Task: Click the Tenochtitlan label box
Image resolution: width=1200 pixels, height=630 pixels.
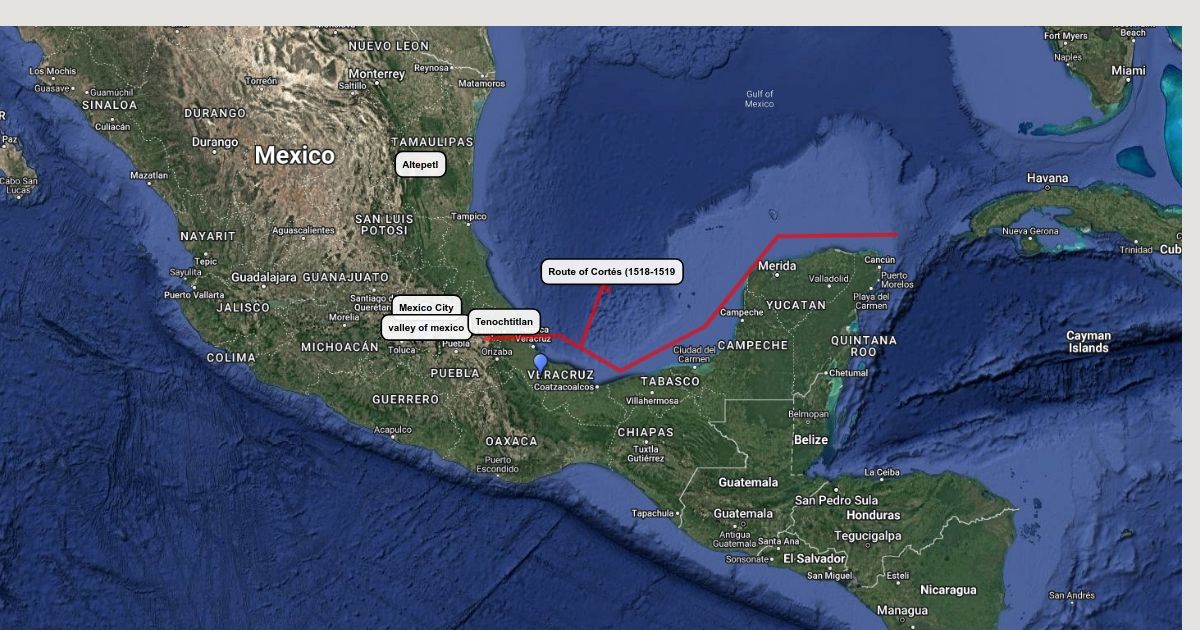Action: point(504,322)
